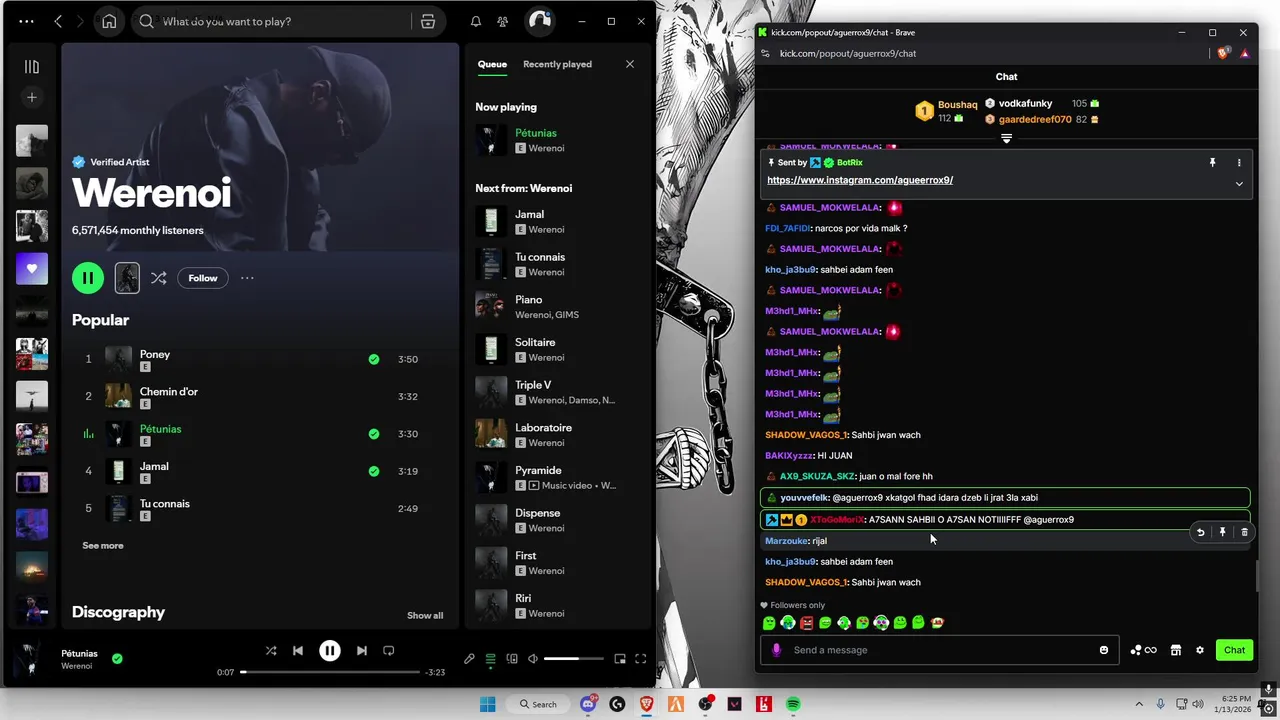The image size is (1280, 720).
Task: Open Spotify profile avatar menu
Action: pos(540,21)
